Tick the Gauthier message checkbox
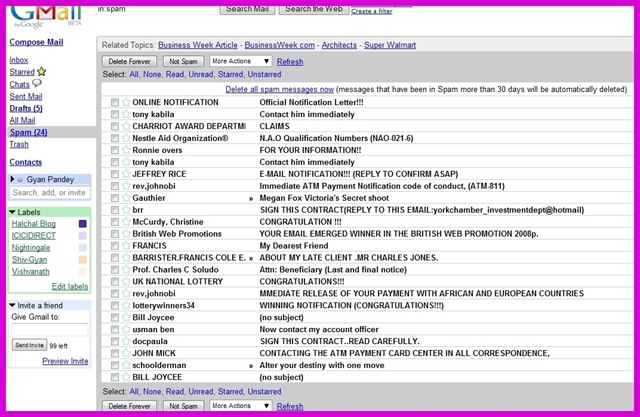Screen dimensions: 640x417 pyautogui.click(x=115, y=198)
